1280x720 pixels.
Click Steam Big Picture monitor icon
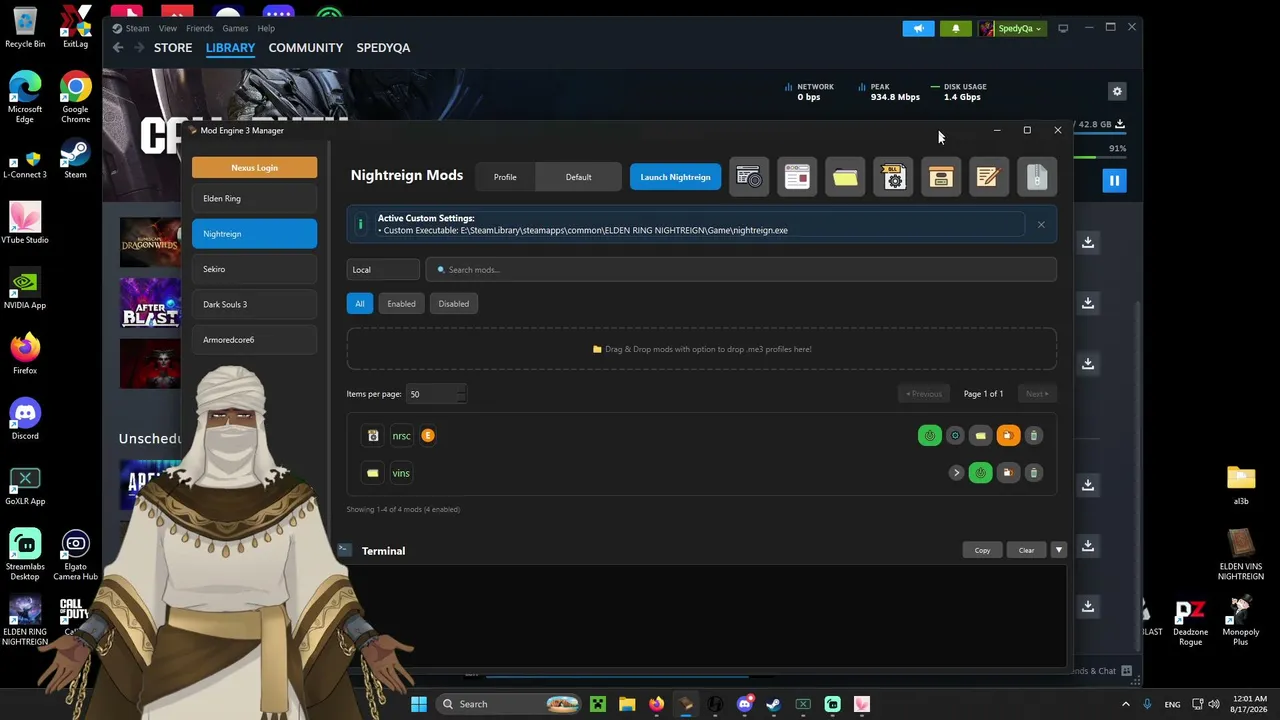1063,28
